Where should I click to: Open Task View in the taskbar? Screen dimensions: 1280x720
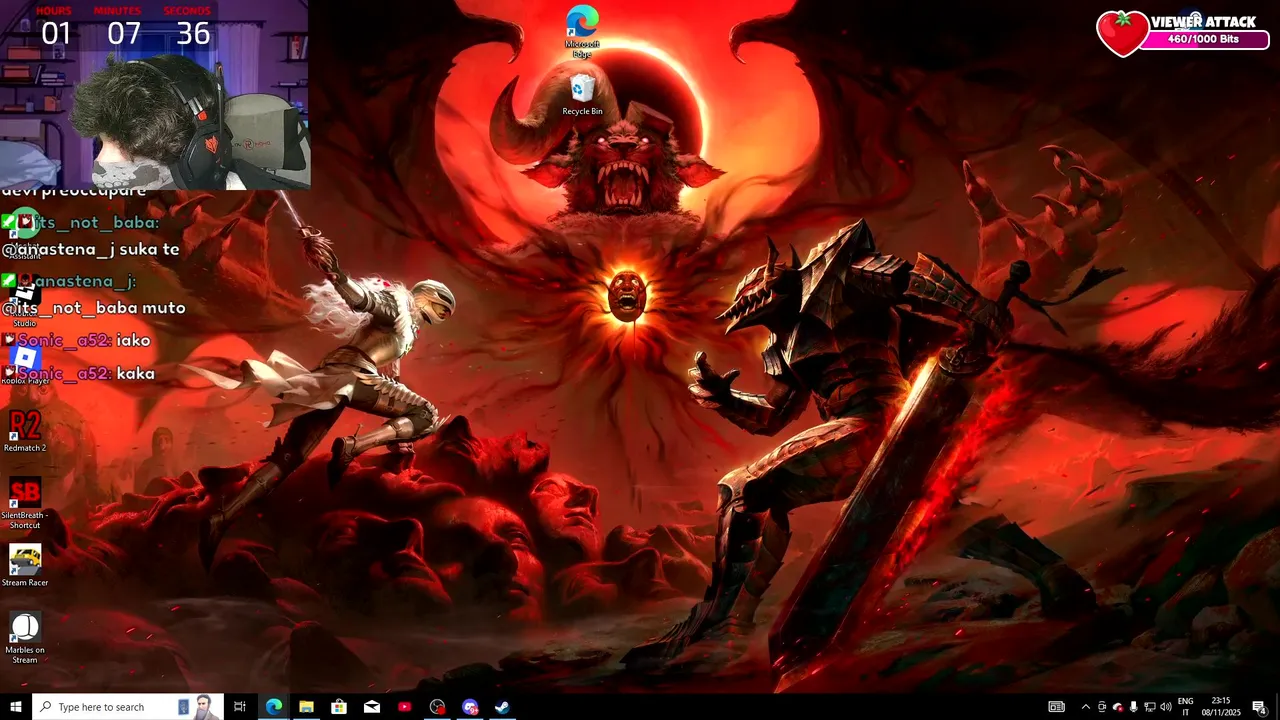click(240, 707)
